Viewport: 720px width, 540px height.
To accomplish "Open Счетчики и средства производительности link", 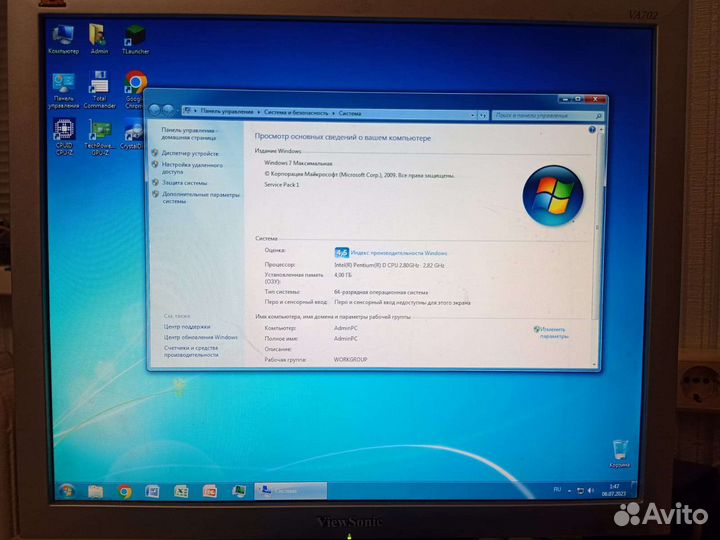I will pos(191,351).
